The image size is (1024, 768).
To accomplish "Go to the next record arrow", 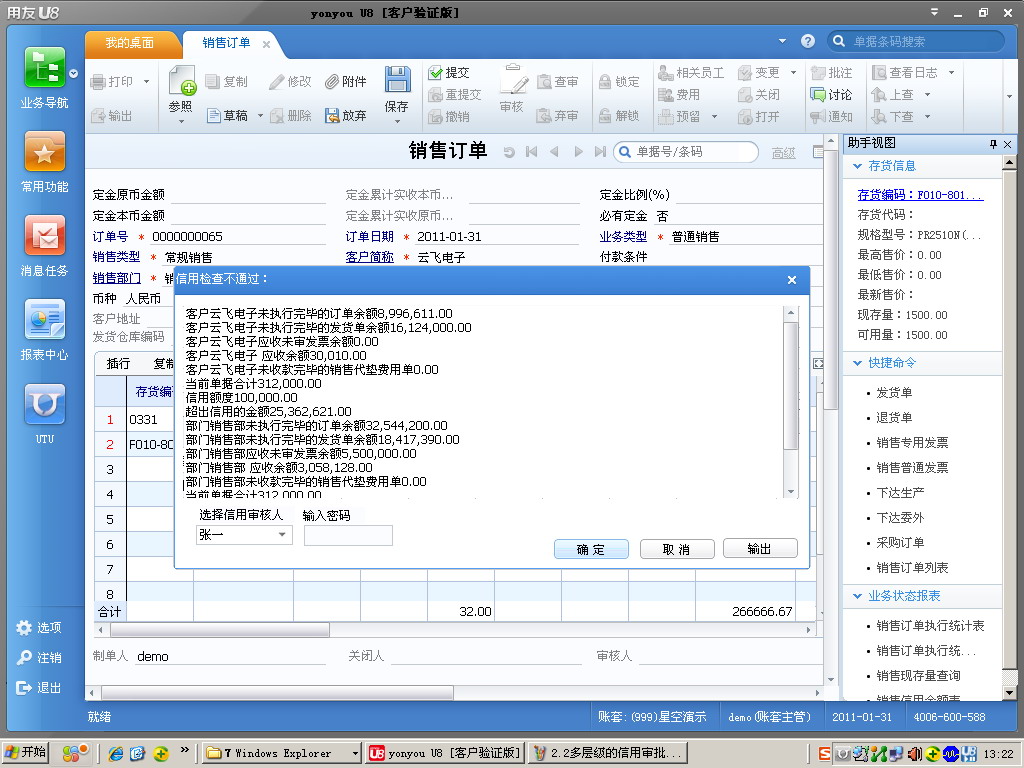I will click(578, 152).
